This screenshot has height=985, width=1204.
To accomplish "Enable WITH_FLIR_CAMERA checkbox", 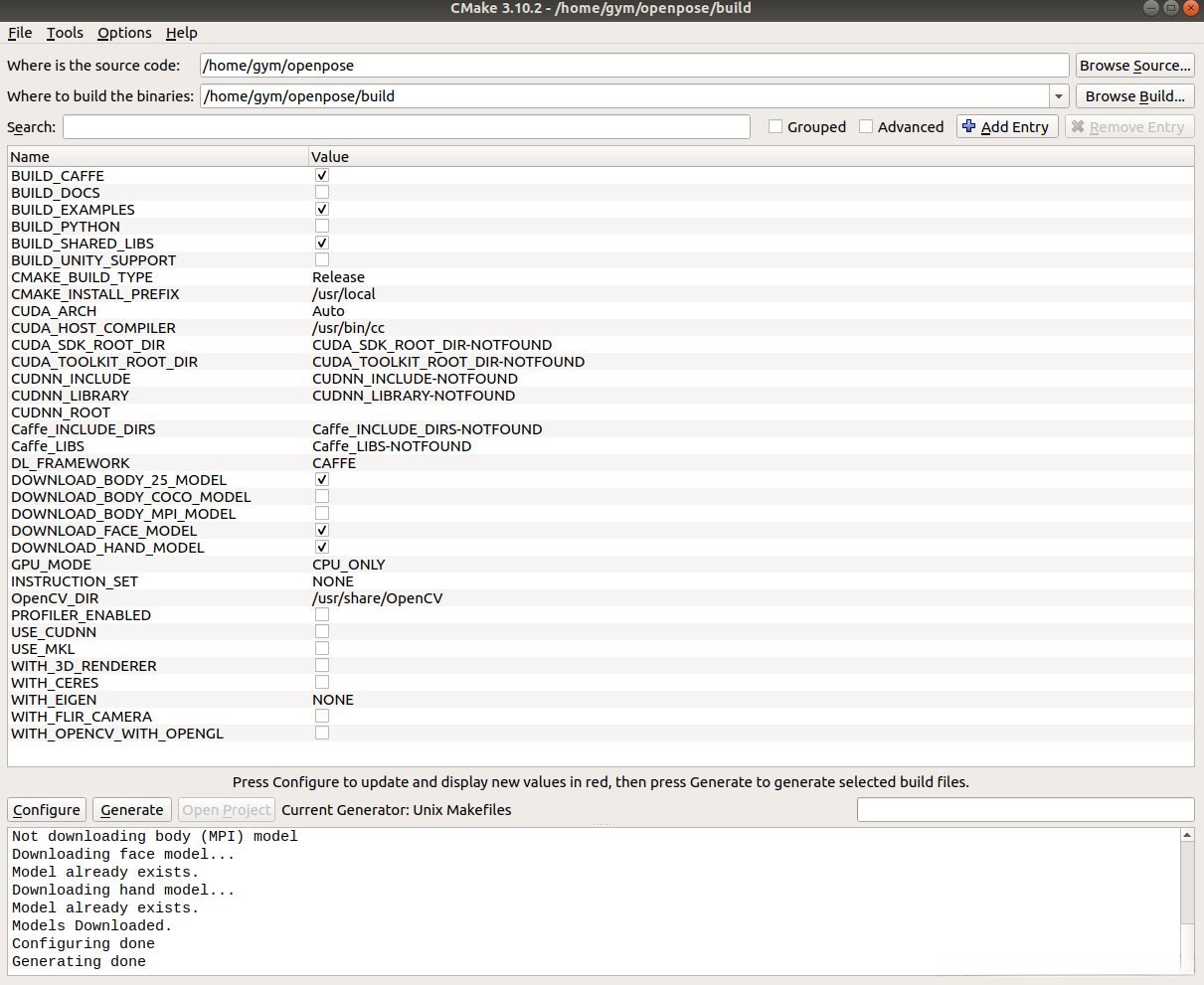I will [322, 717].
